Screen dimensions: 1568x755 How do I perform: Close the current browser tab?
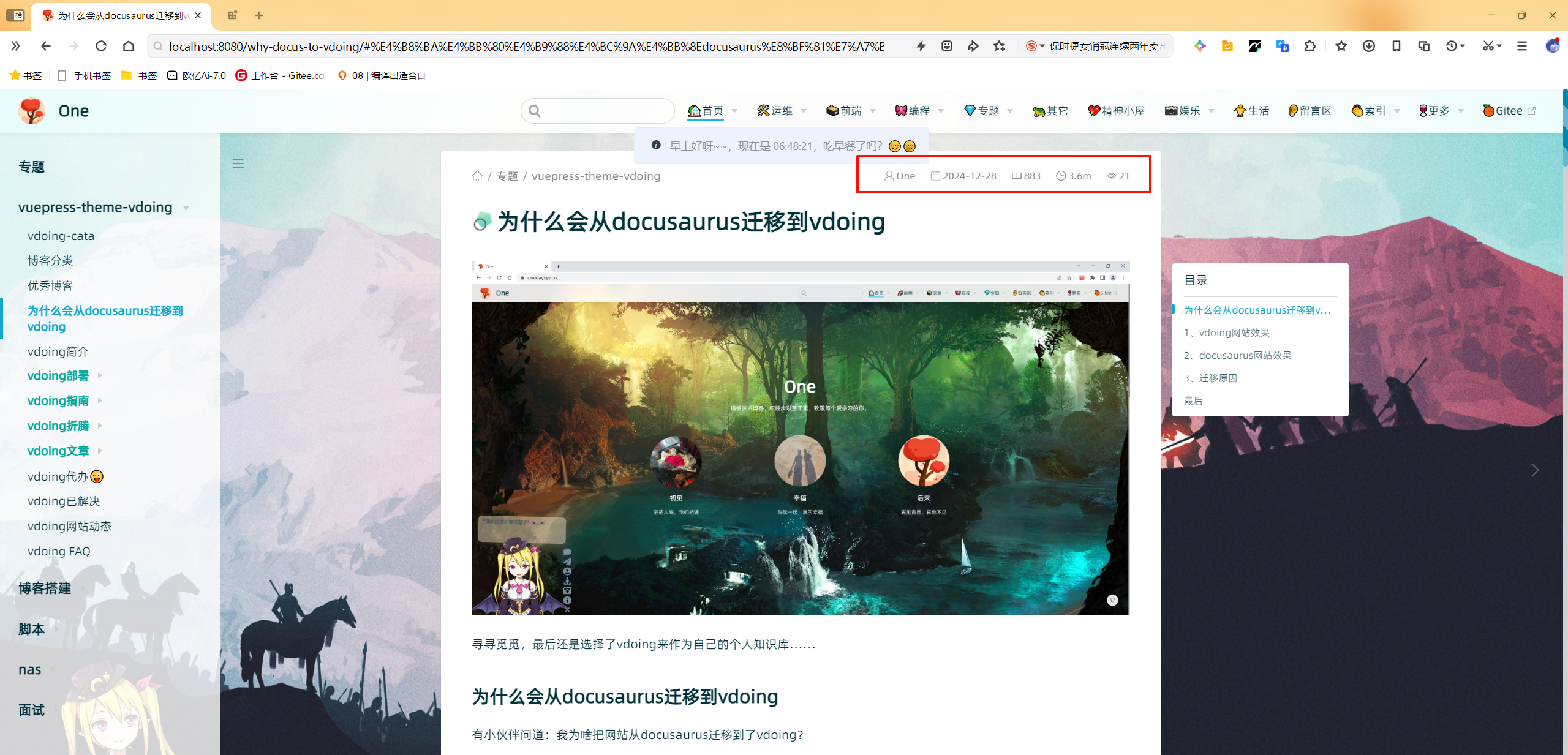coord(198,15)
